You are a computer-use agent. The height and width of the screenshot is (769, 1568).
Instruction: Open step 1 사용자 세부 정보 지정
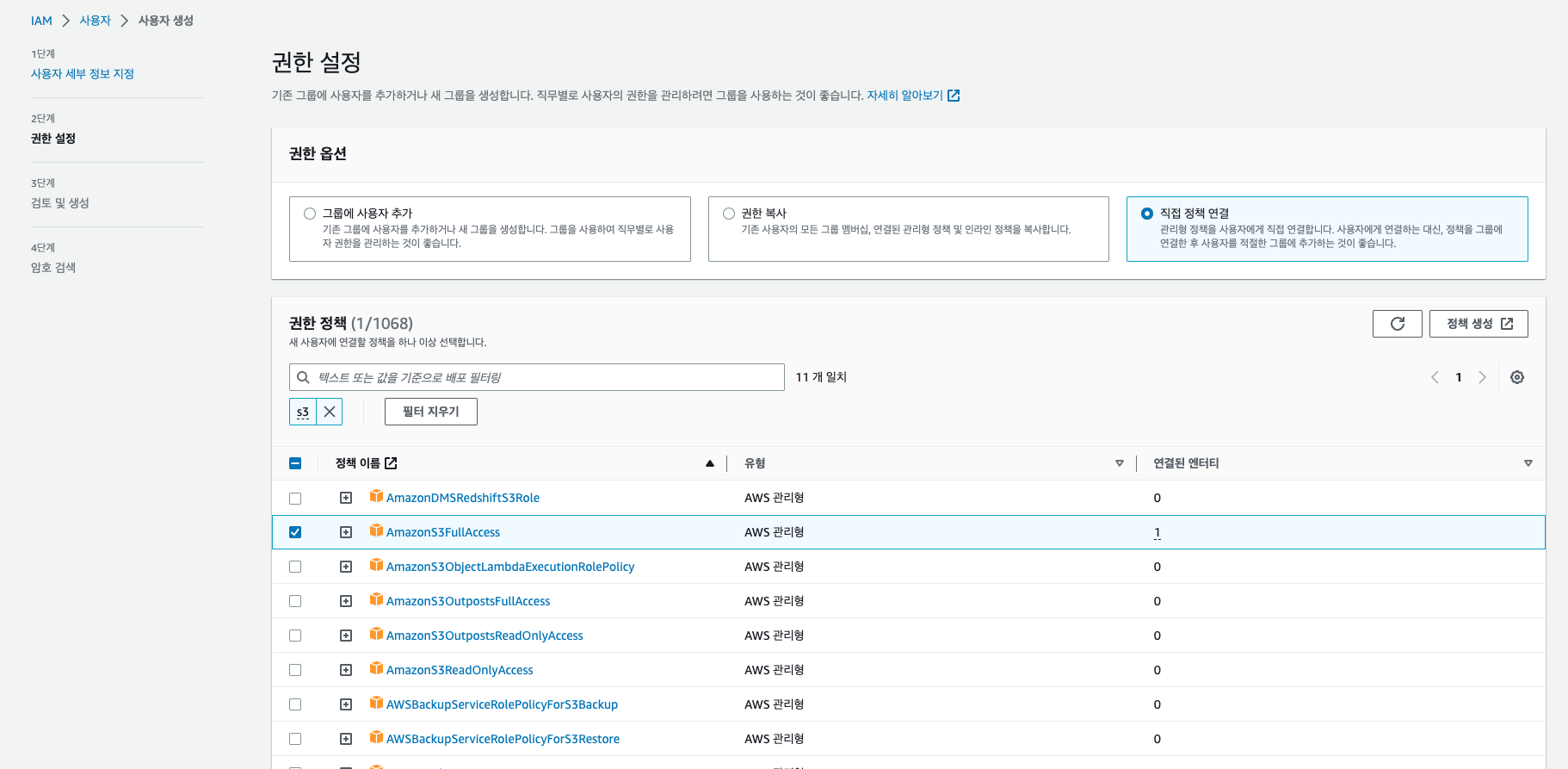point(83,74)
